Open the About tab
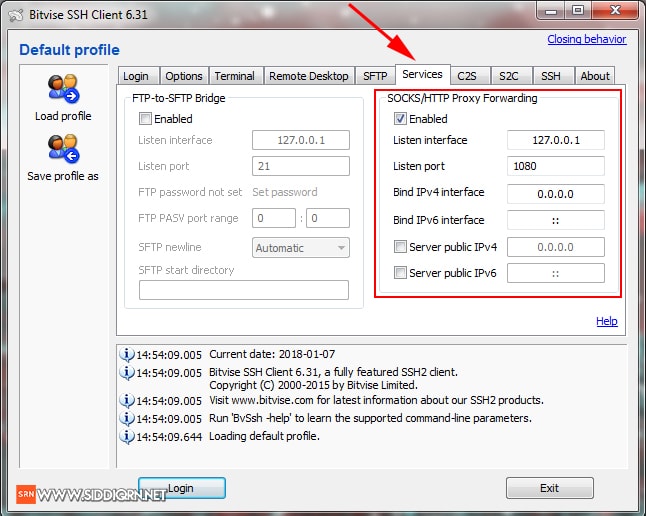Image resolution: width=646 pixels, height=516 pixels. (595, 76)
